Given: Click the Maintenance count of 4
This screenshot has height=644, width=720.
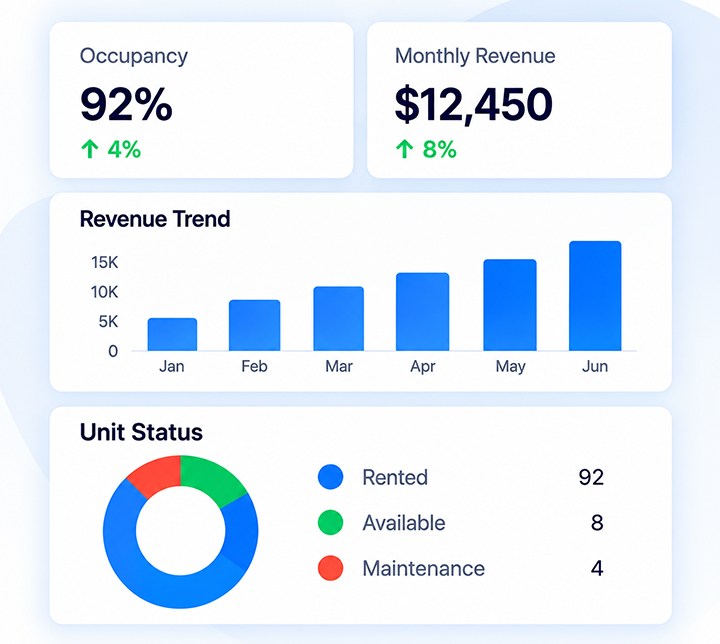Looking at the screenshot, I should 597,568.
